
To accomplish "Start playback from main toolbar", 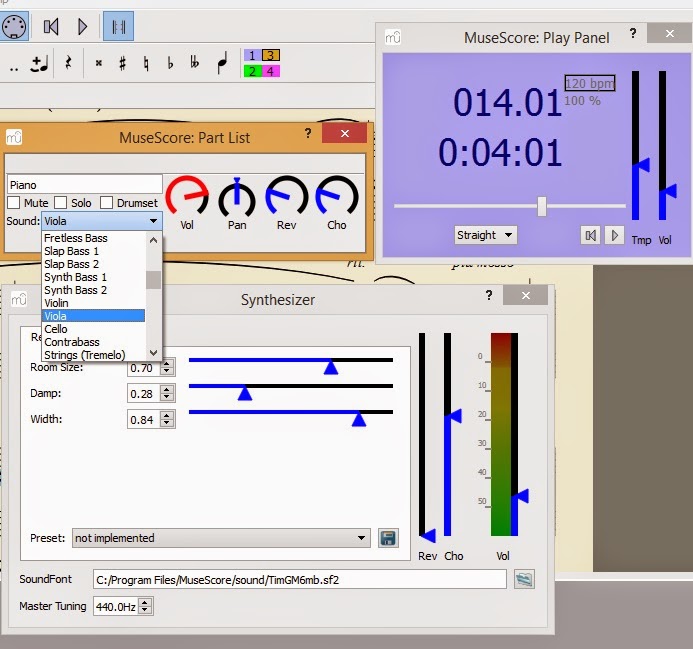I will click(x=82, y=27).
